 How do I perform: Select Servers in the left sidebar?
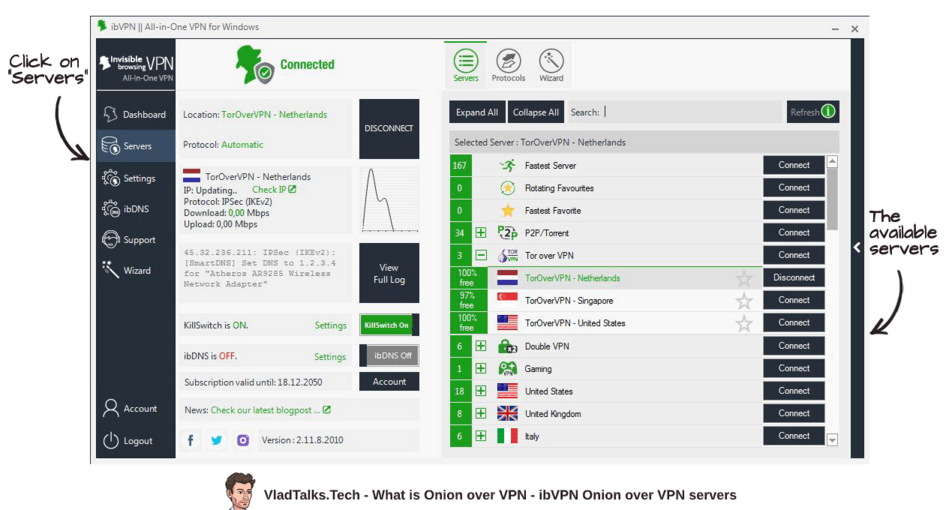135,145
